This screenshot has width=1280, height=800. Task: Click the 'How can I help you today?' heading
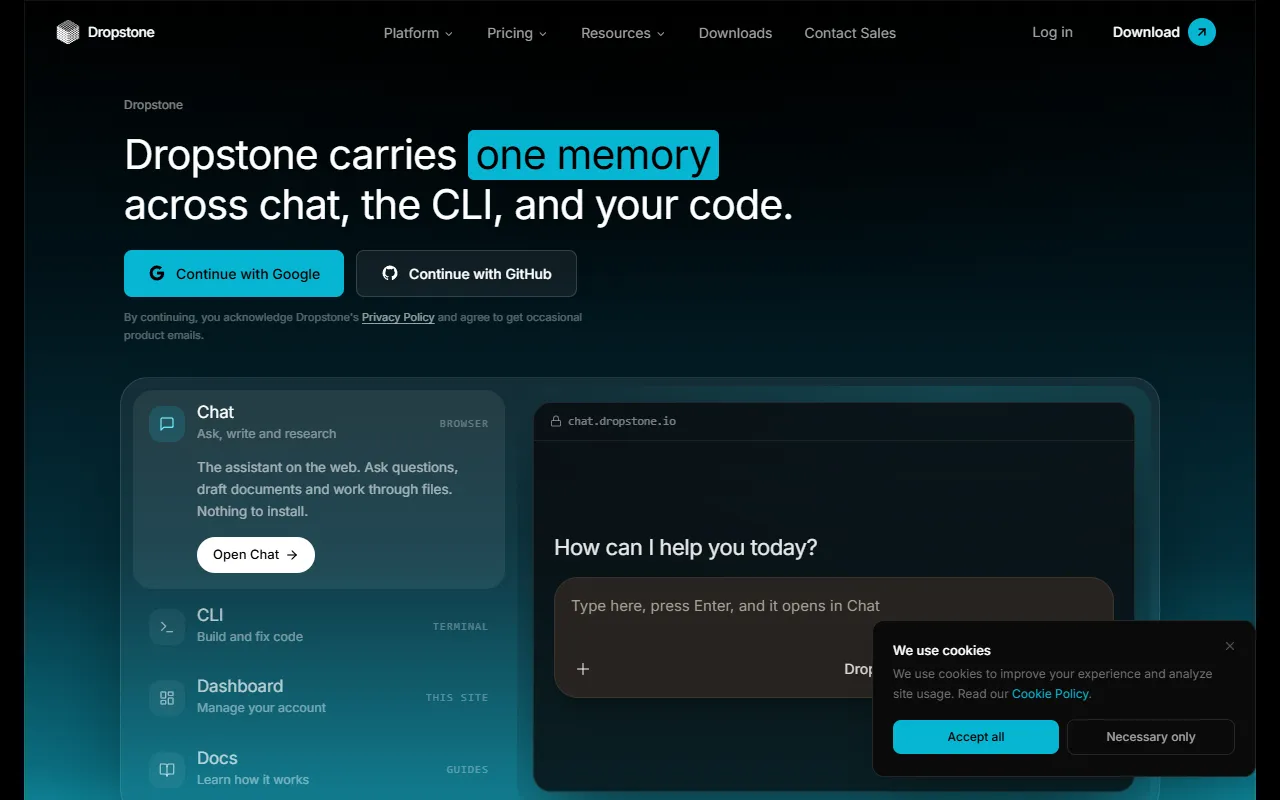686,548
